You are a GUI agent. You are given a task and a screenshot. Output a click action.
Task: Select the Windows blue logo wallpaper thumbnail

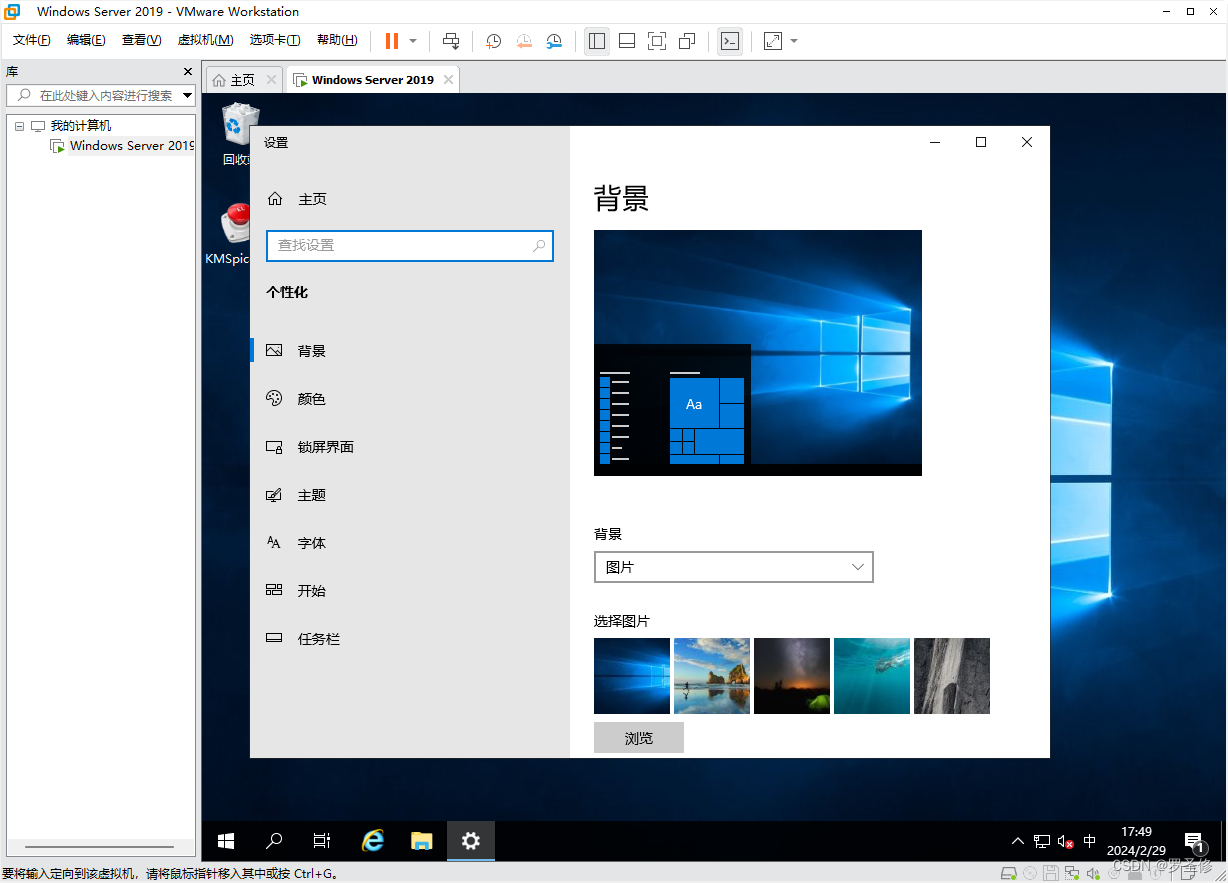(632, 676)
